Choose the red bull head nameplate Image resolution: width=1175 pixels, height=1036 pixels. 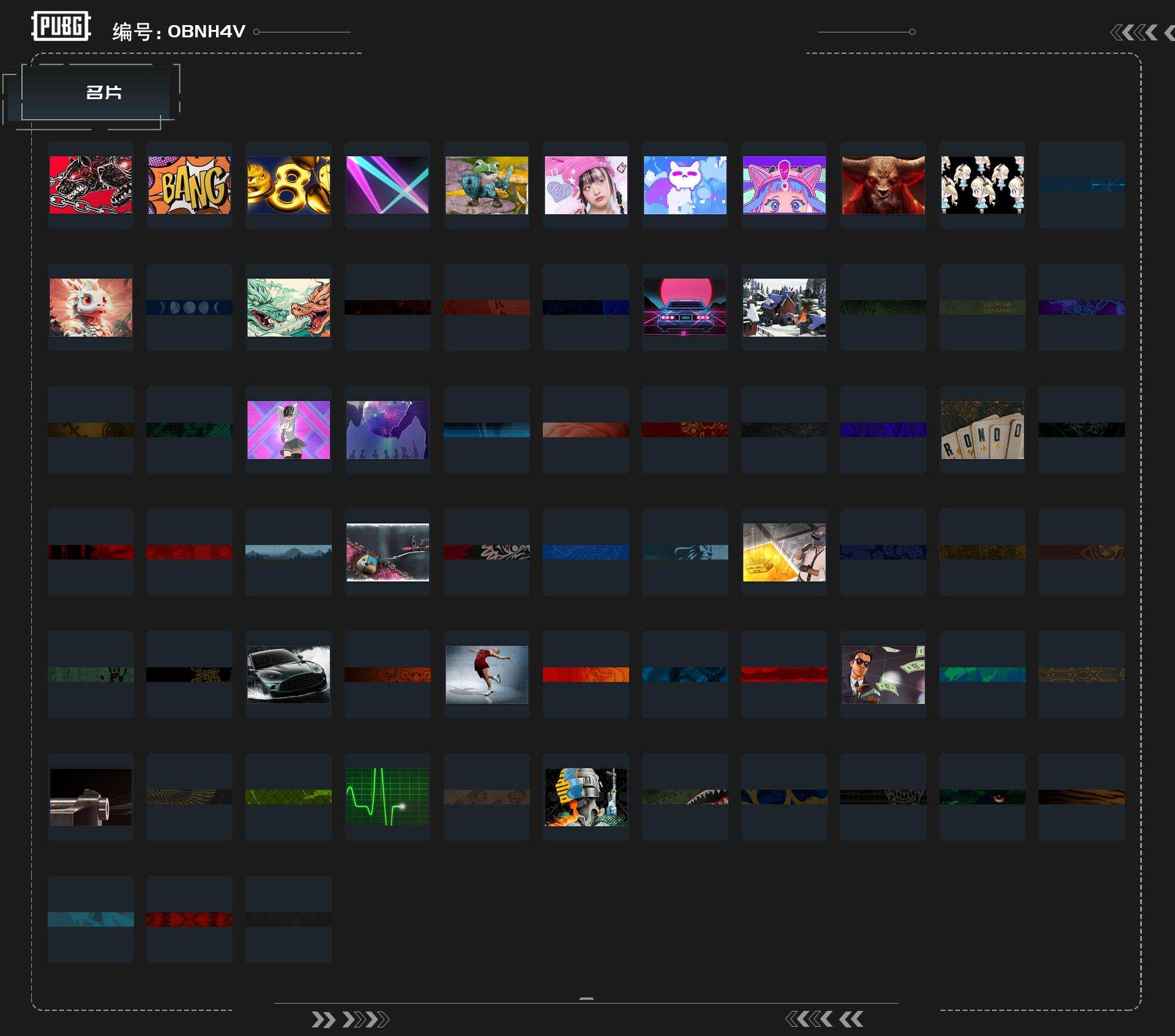(x=884, y=185)
